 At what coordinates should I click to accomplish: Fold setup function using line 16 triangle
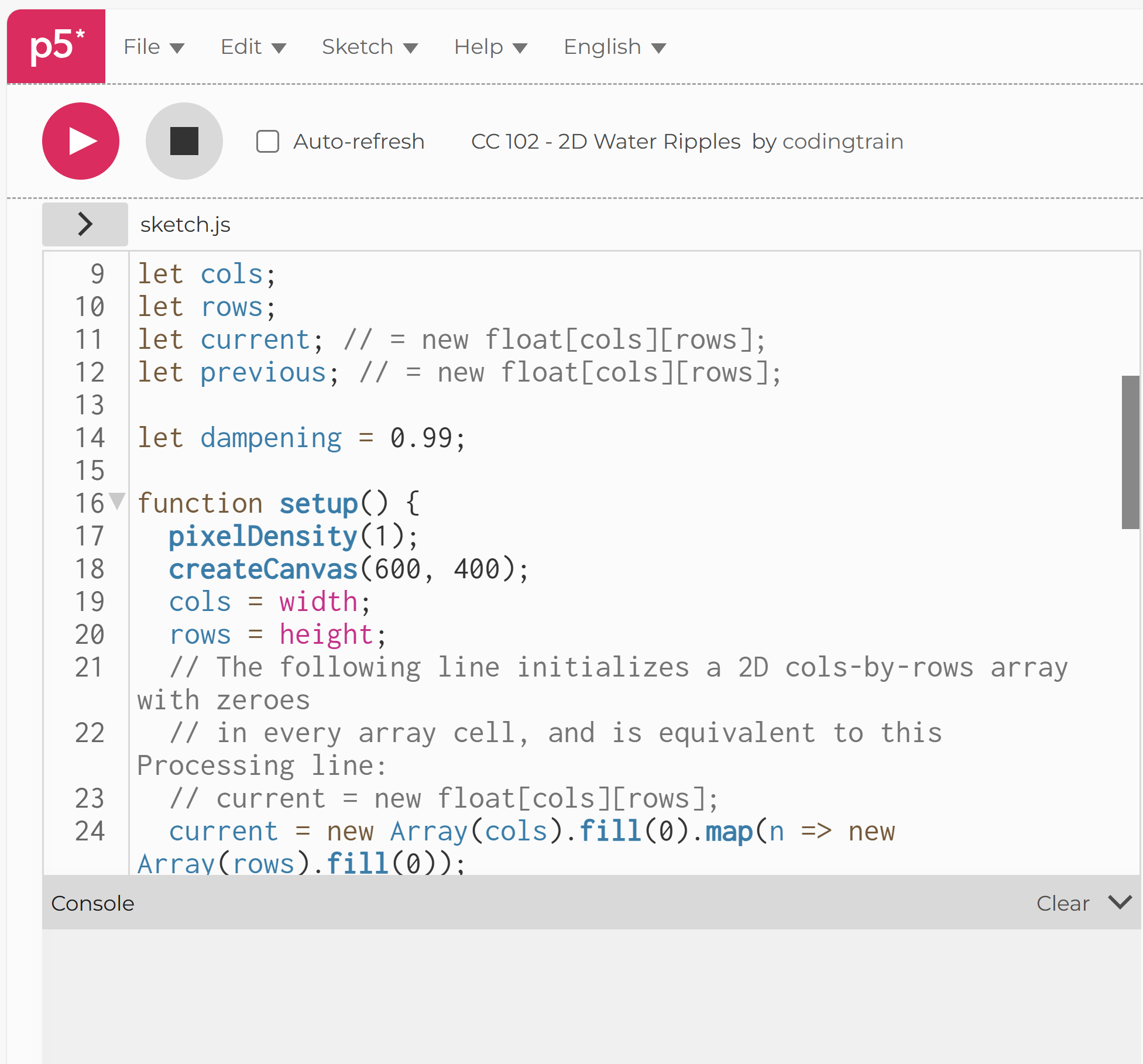coord(118,502)
